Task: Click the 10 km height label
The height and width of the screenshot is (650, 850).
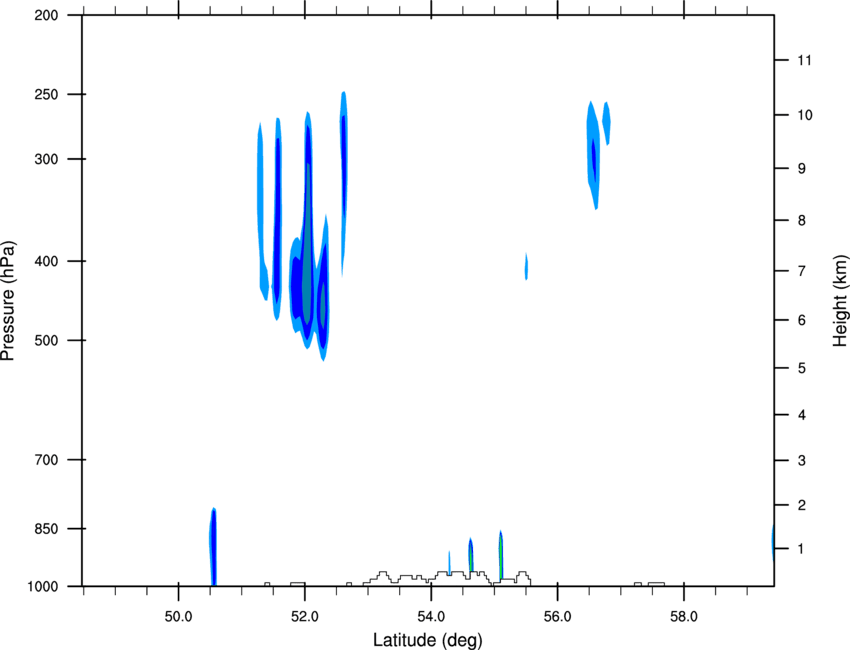Action: (x=804, y=115)
